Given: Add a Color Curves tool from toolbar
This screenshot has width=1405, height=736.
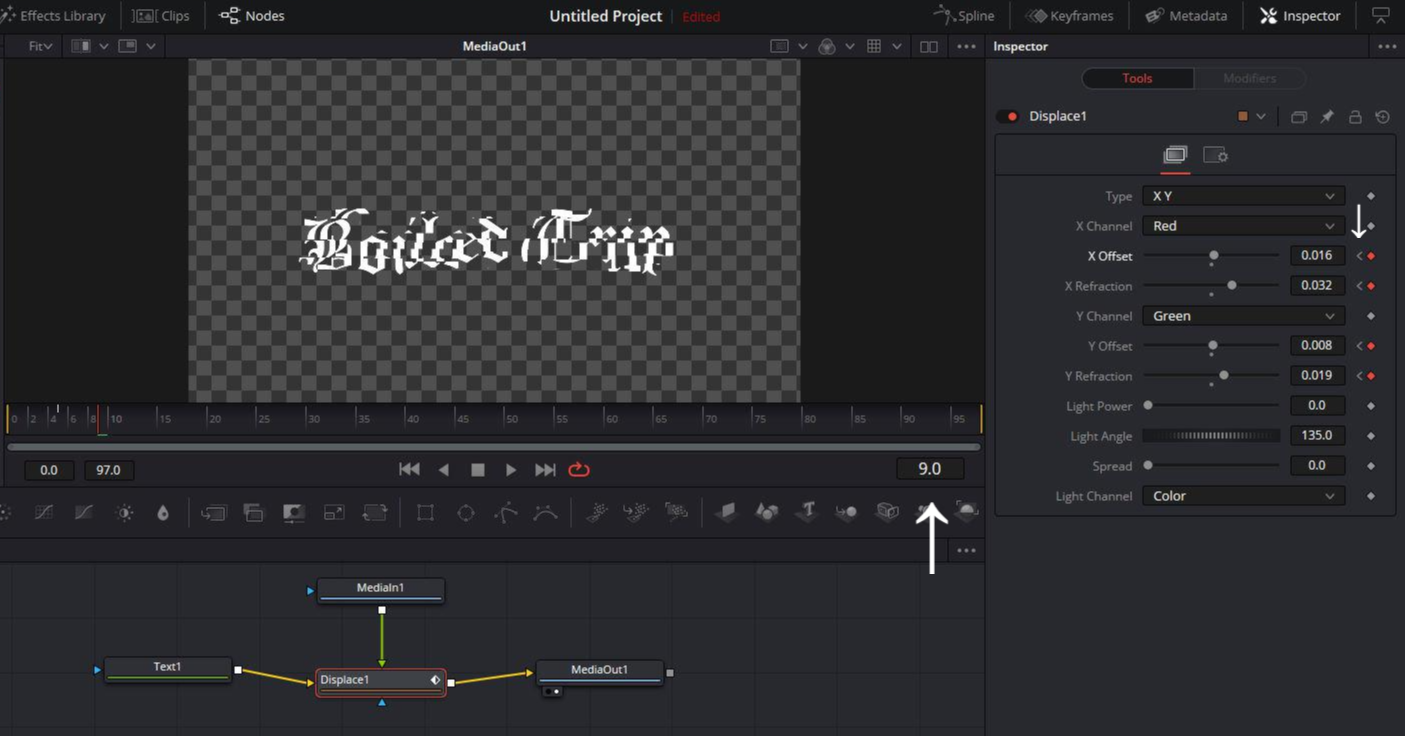Looking at the screenshot, I should tap(44, 512).
